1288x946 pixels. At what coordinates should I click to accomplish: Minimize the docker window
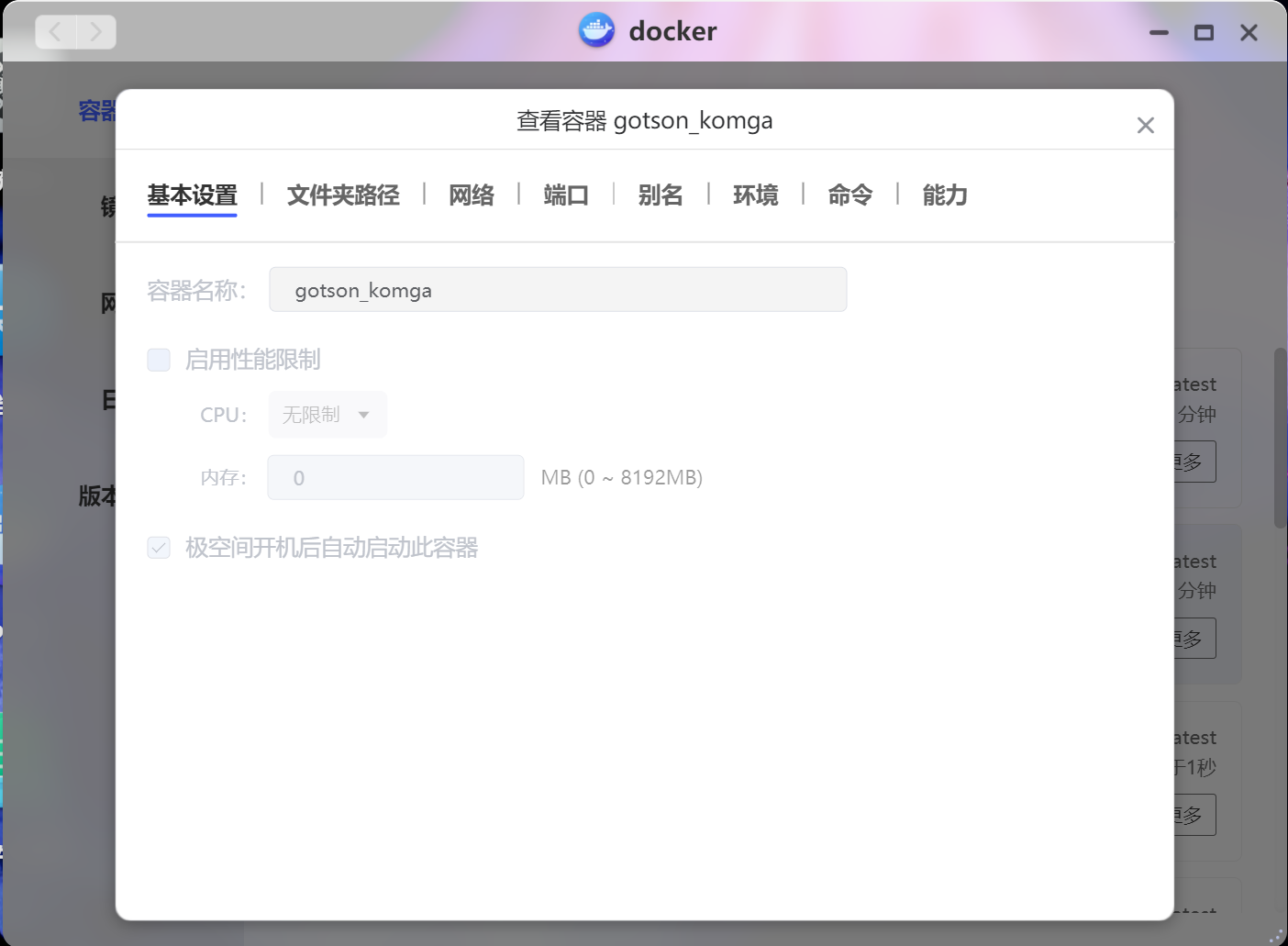click(x=1159, y=33)
